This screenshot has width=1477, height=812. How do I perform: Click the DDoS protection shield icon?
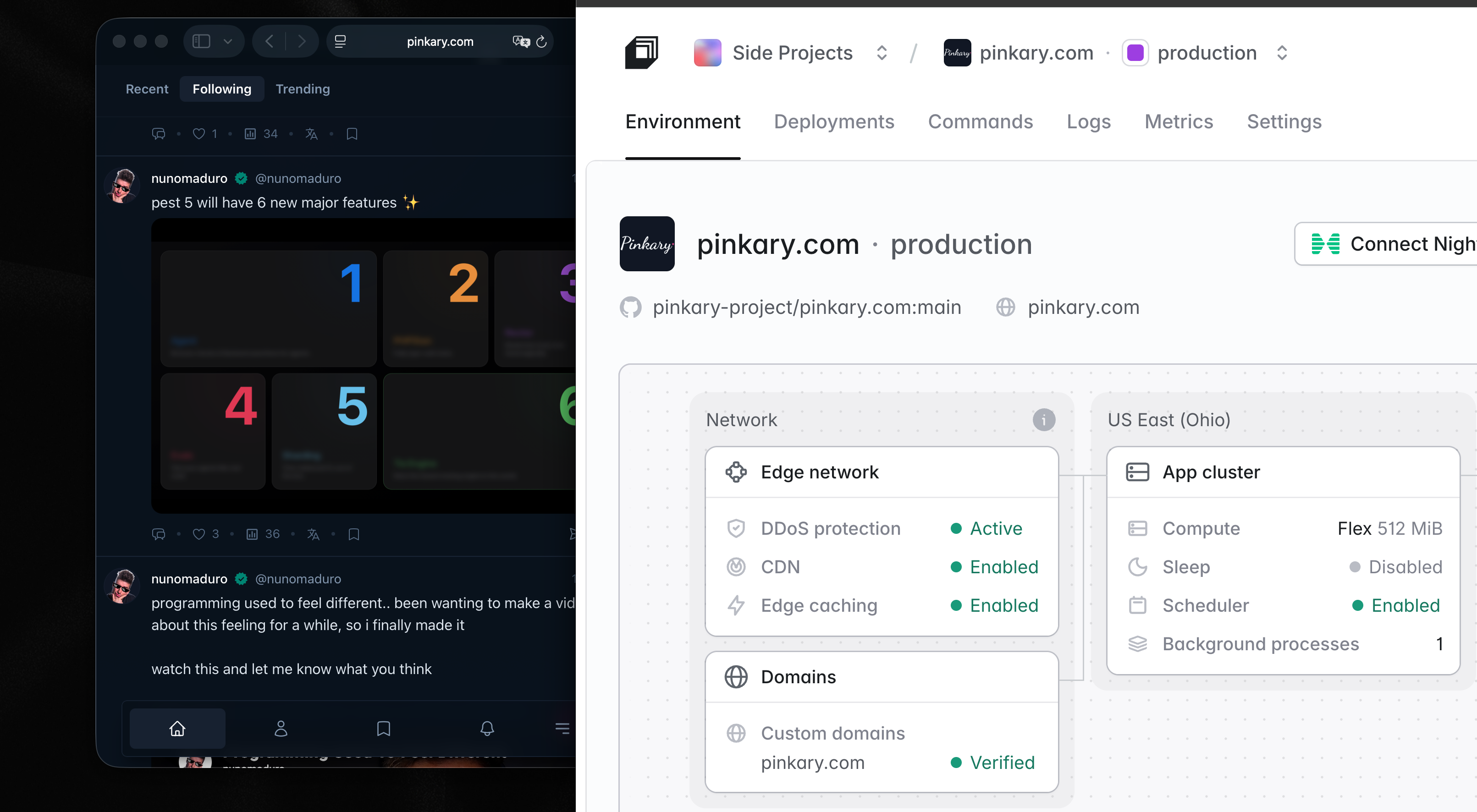tap(736, 528)
